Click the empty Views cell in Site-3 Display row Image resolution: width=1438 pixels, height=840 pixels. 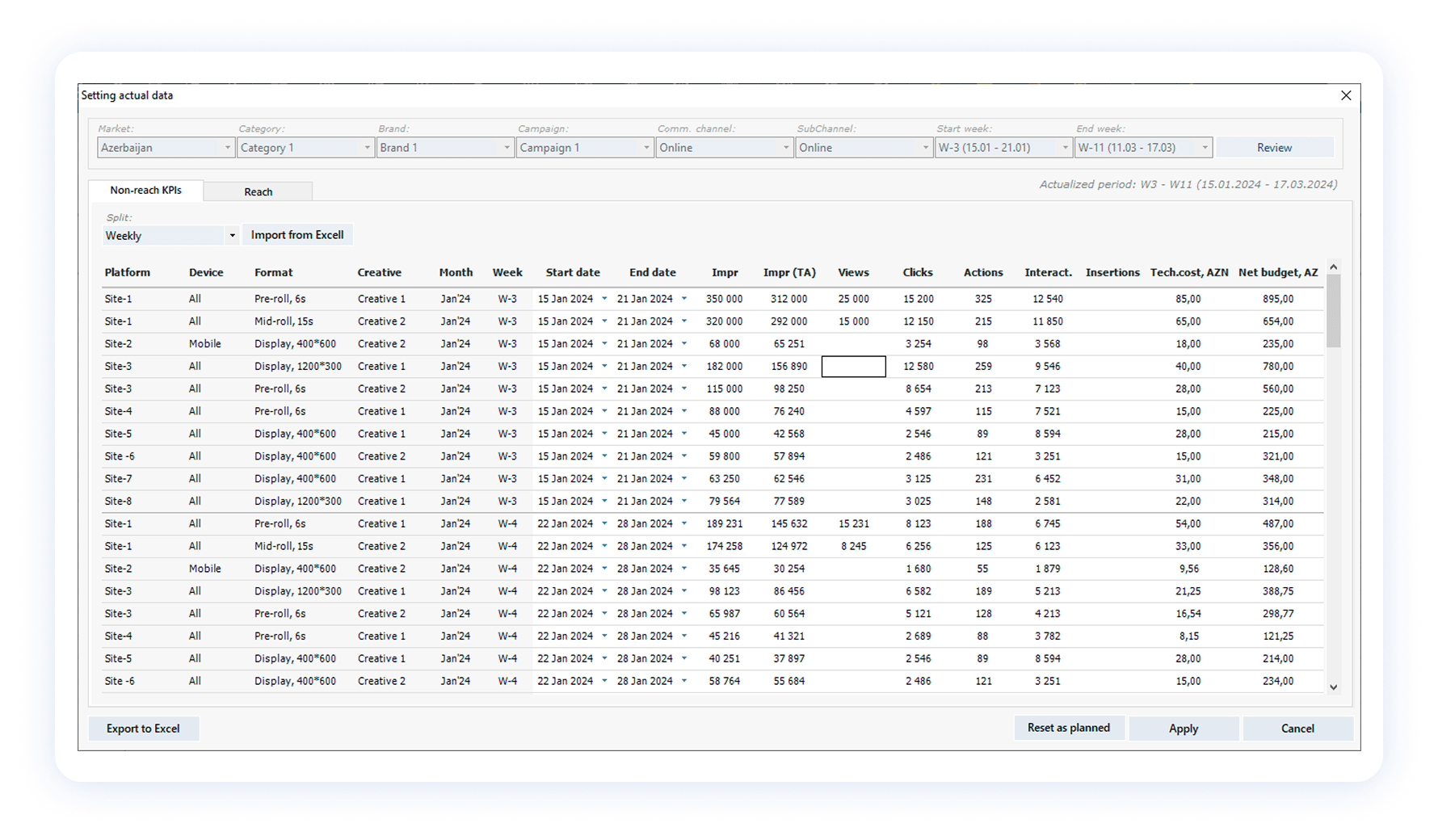point(854,367)
